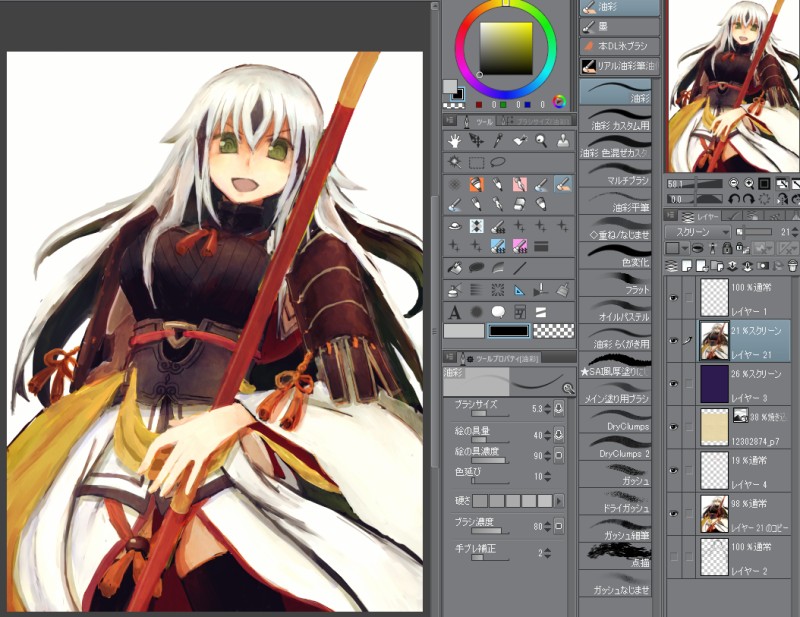Hide layer レイヤー 3 via eye icon
The height and width of the screenshot is (617, 800).
(673, 384)
